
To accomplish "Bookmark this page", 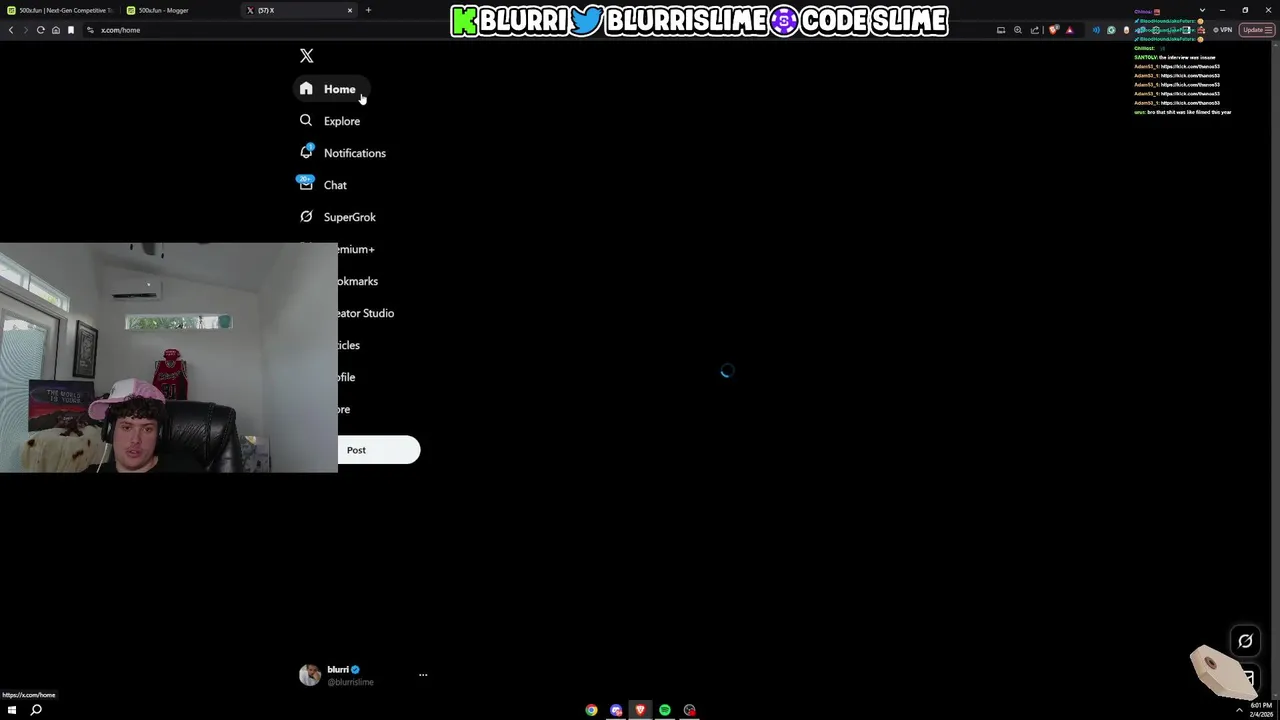I will [x=70, y=30].
